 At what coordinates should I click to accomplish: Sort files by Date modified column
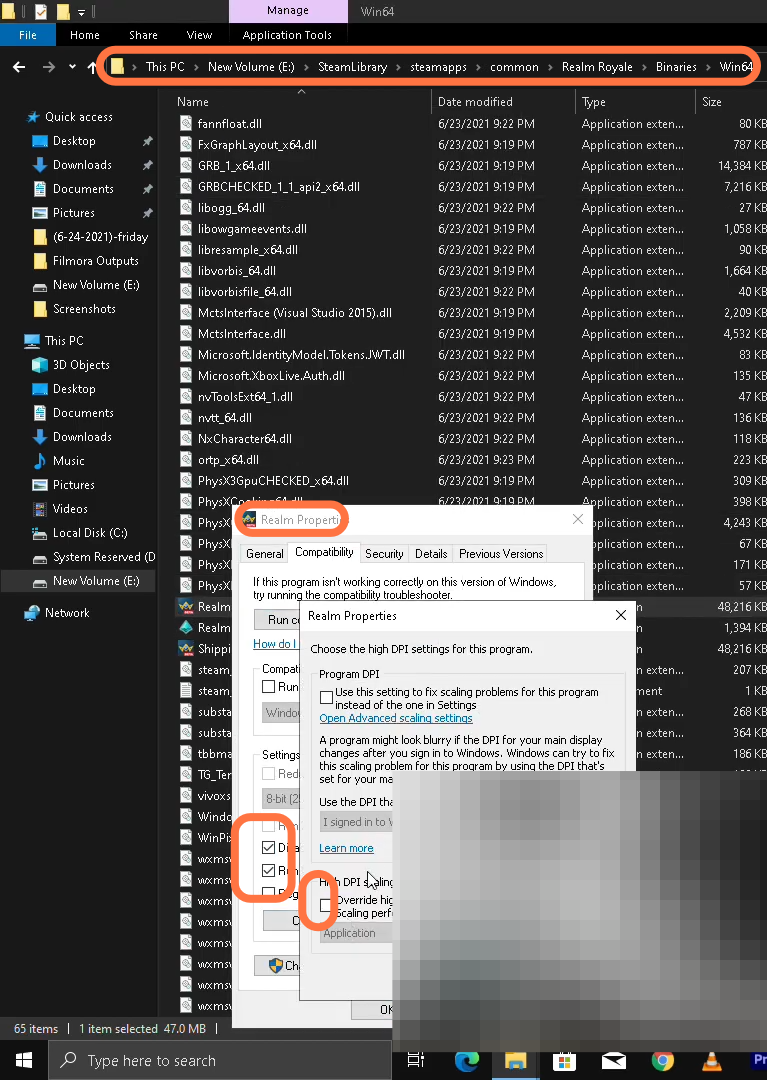(475, 102)
